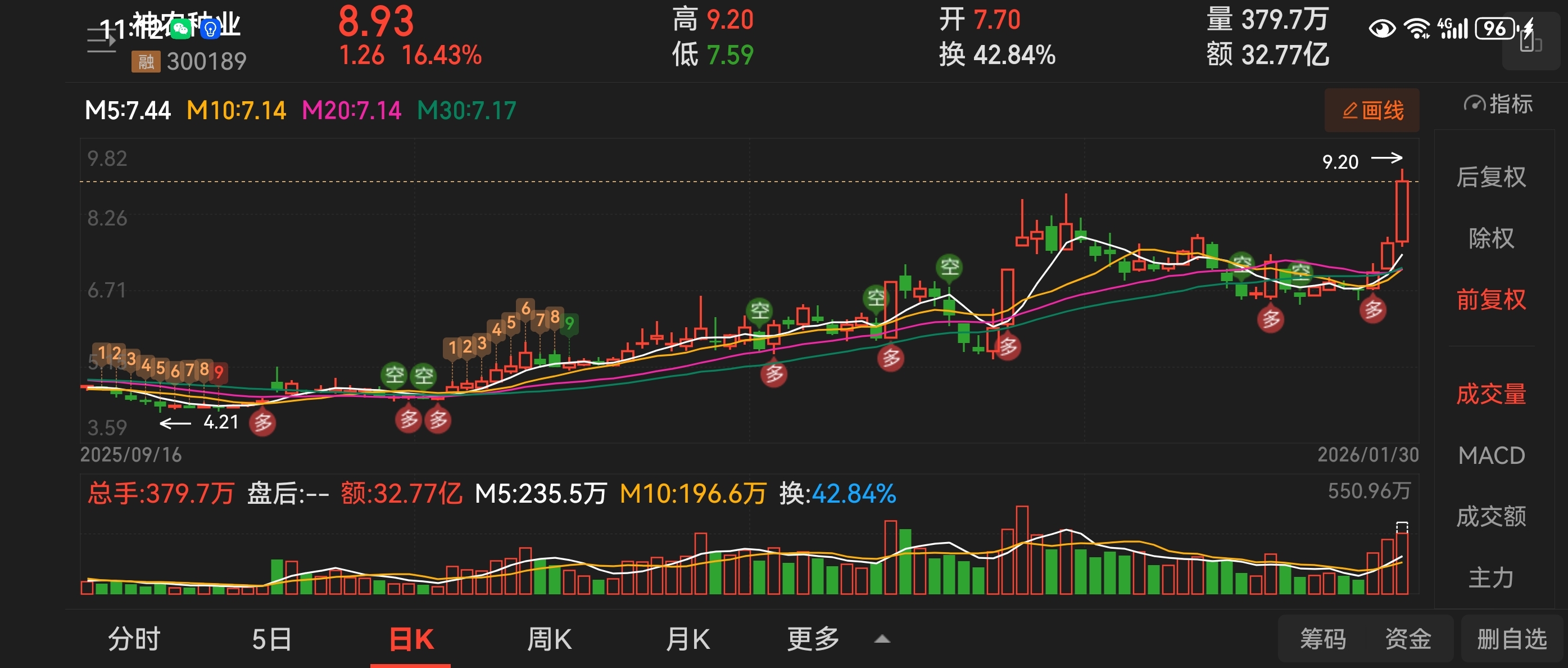Open the 指标 indicator settings
The height and width of the screenshot is (668, 1568).
pyautogui.click(x=1499, y=104)
